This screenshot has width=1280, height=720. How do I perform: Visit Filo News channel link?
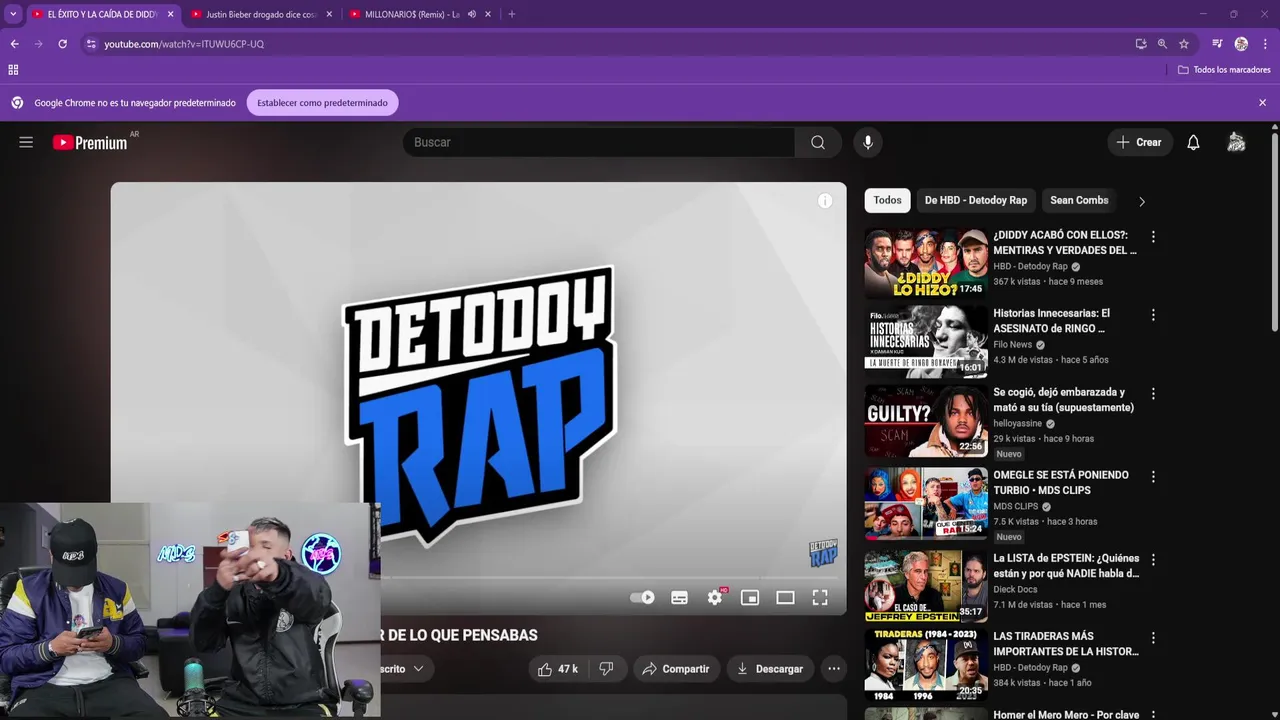coord(1012,345)
